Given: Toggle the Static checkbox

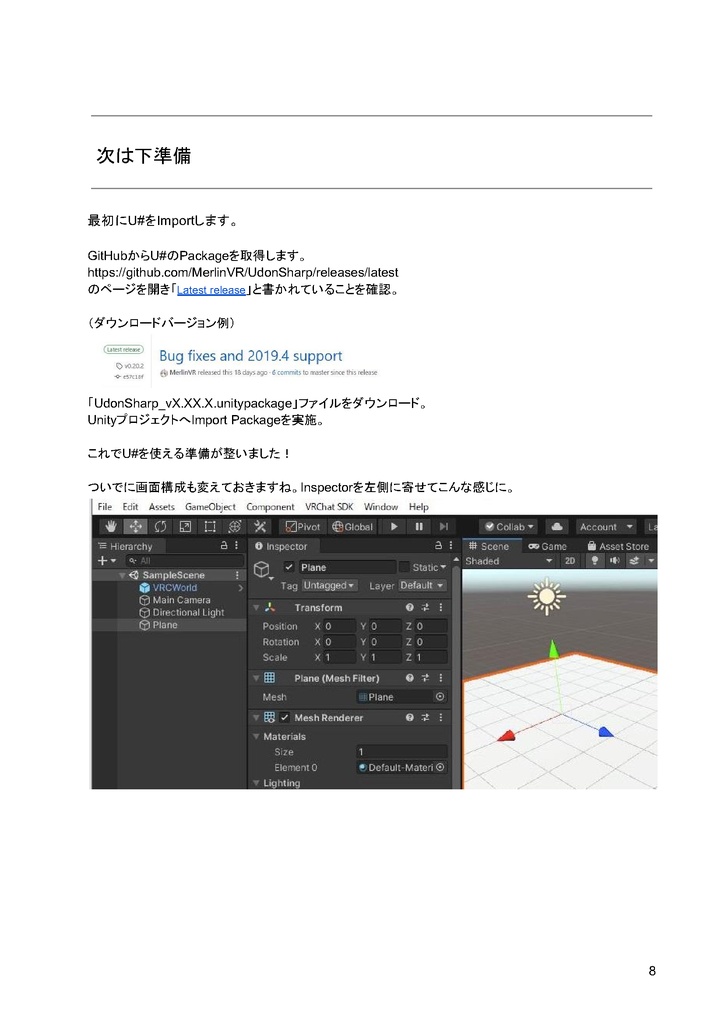Looking at the screenshot, I should click(404, 567).
